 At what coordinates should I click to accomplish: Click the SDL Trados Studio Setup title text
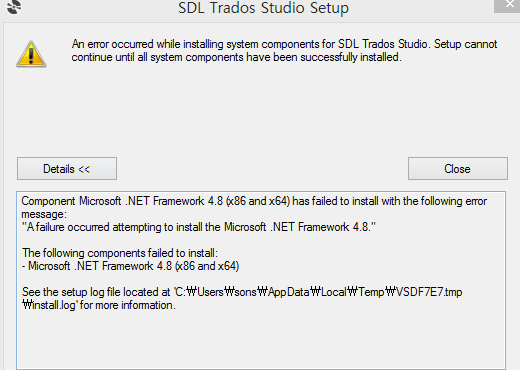point(263,8)
